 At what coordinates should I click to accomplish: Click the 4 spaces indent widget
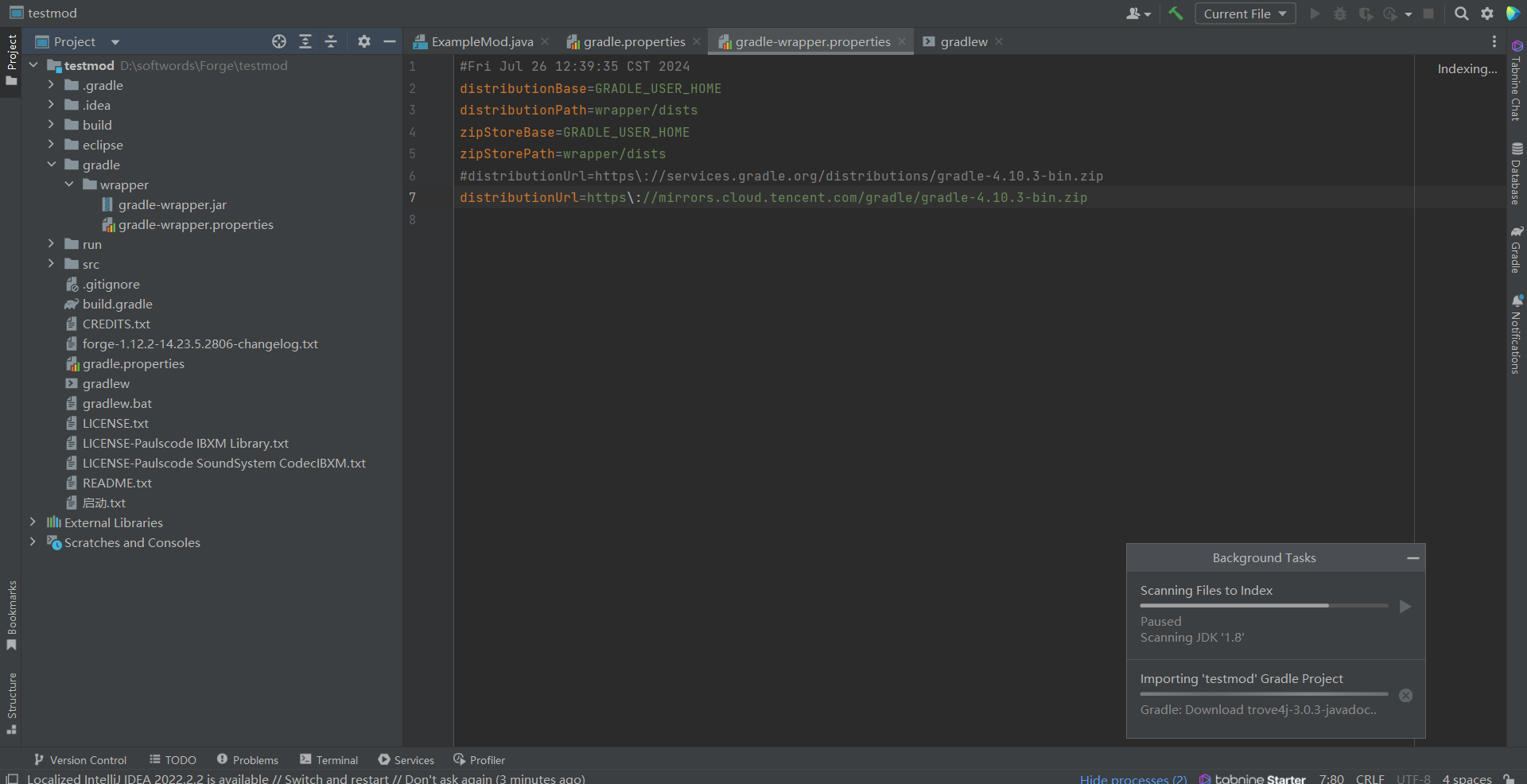coord(1467,778)
